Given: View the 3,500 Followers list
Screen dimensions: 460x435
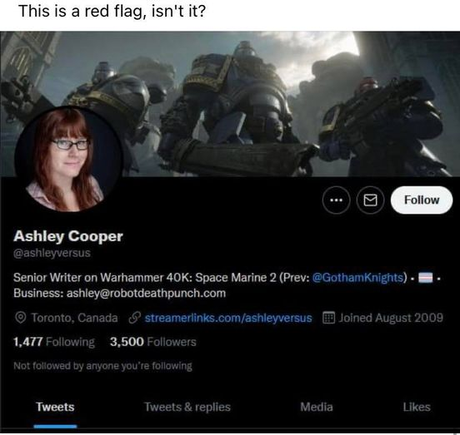Looking at the screenshot, I should pos(153,342).
